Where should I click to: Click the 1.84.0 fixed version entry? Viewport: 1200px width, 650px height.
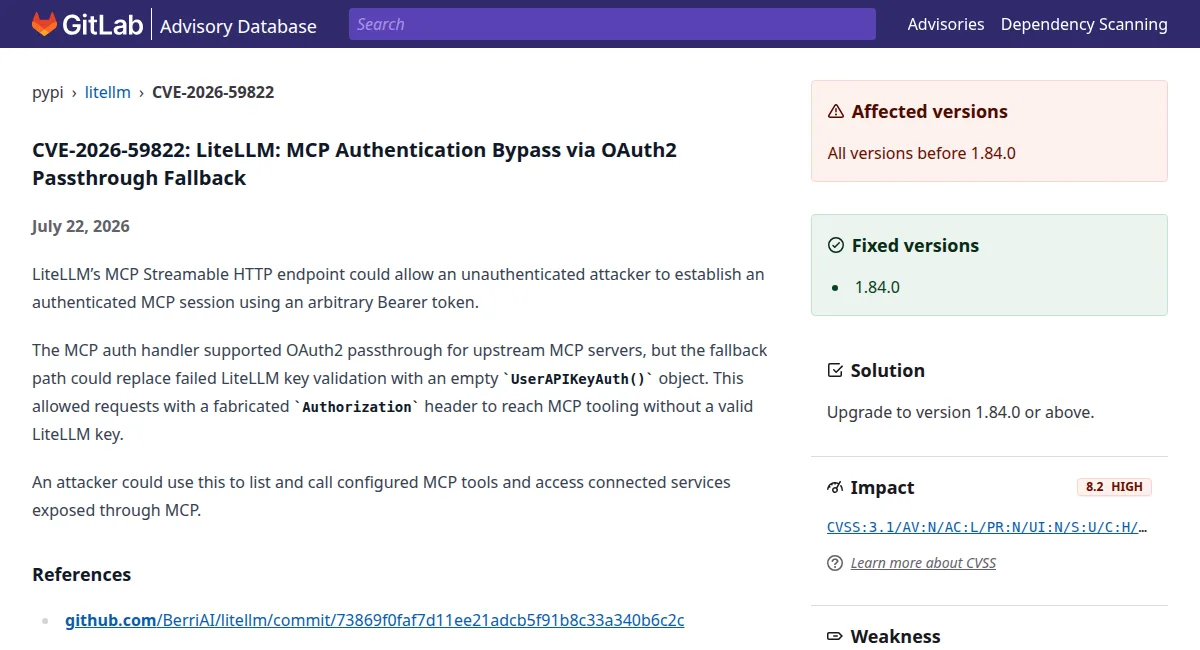click(877, 287)
